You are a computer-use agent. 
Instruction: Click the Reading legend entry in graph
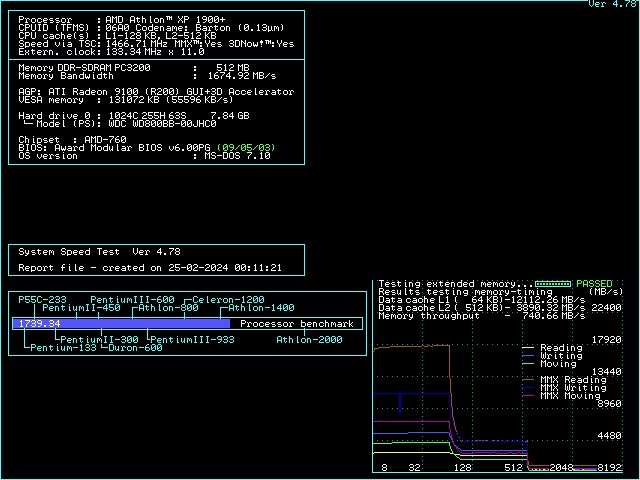pyautogui.click(x=560, y=348)
